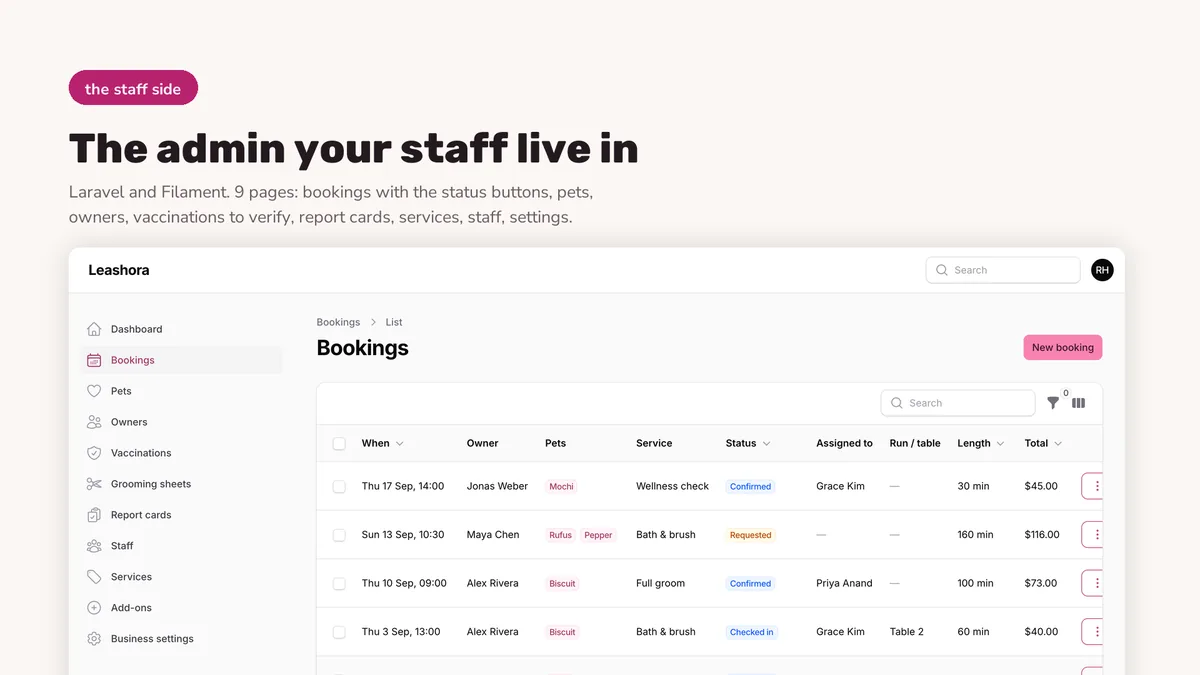Open Vaccinations from the sidebar

point(181,453)
